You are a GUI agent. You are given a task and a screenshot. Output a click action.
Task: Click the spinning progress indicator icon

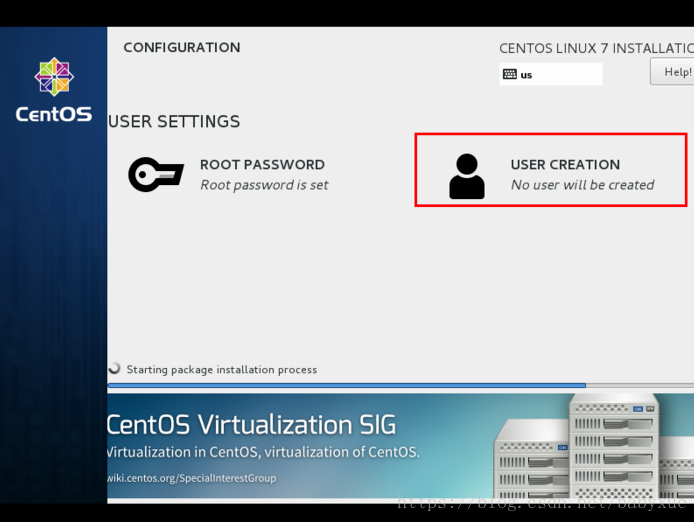tap(115, 368)
